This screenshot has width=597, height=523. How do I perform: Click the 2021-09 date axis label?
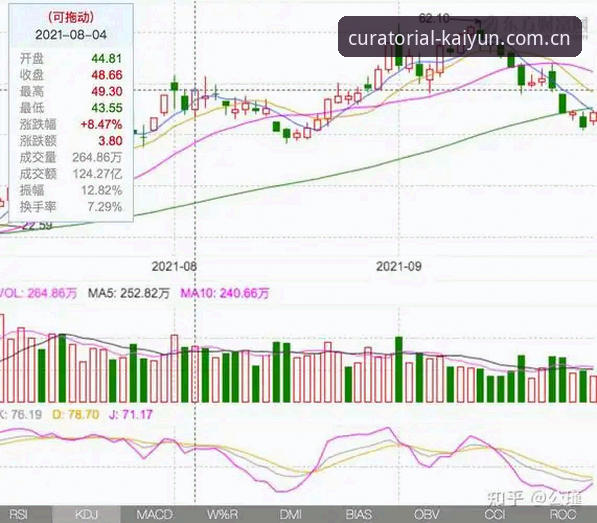[x=399, y=266]
